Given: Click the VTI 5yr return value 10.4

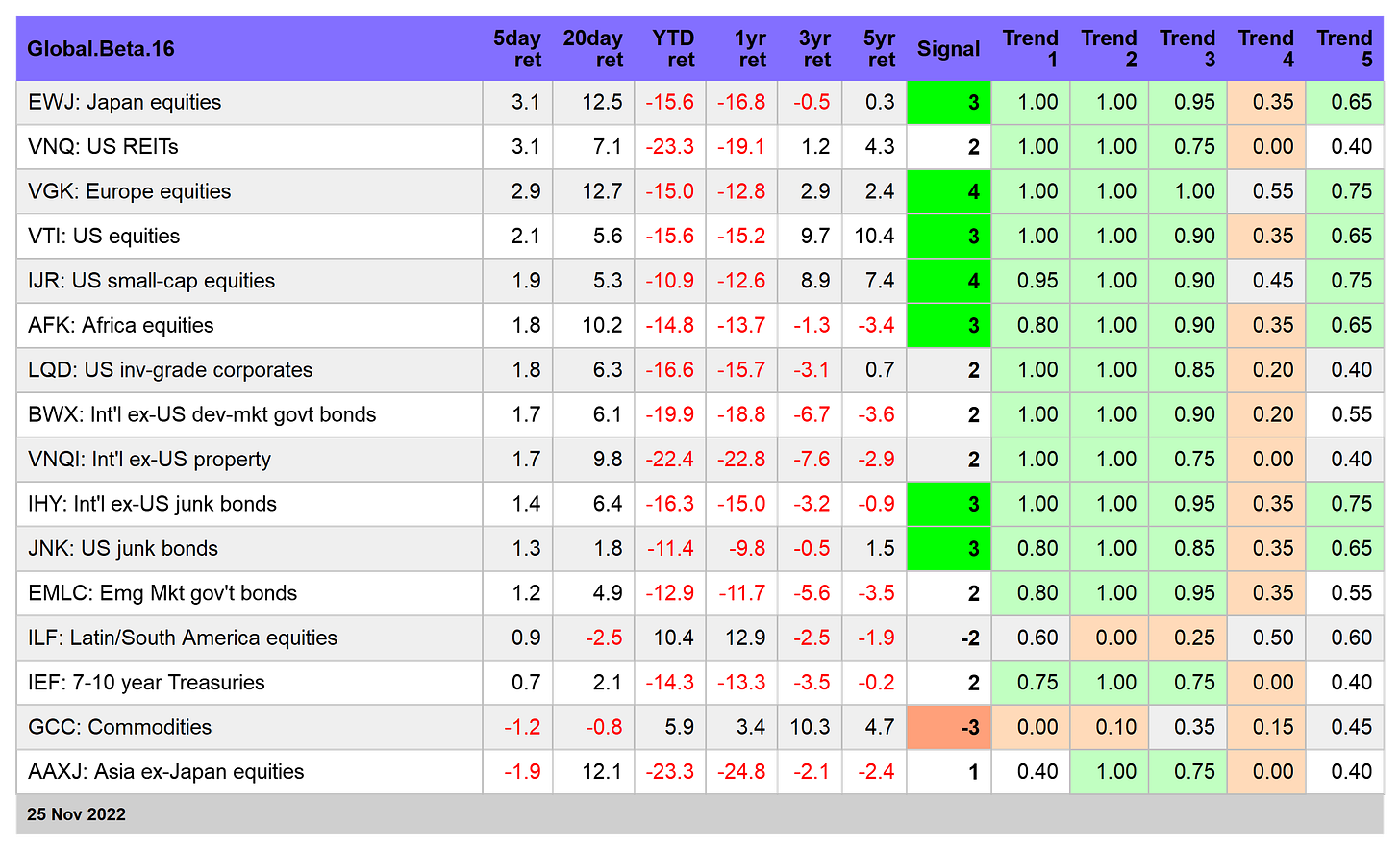Looking at the screenshot, I should 874,236.
